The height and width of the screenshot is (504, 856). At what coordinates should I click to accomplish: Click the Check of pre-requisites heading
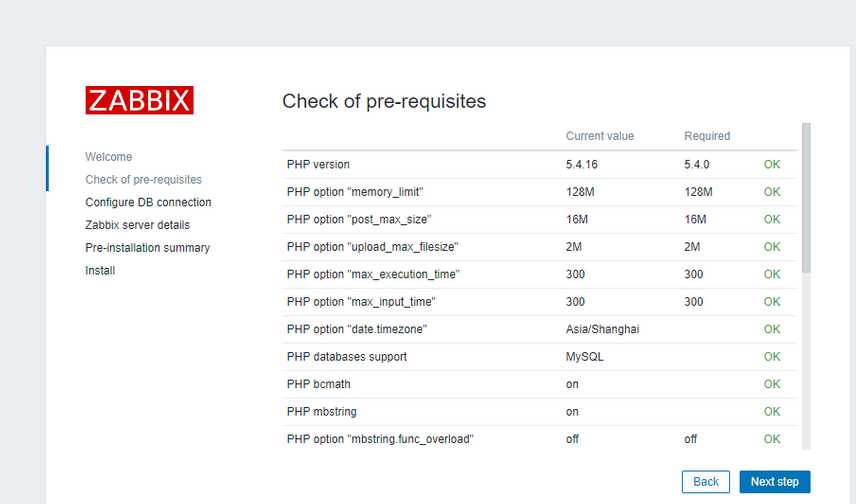(x=384, y=102)
